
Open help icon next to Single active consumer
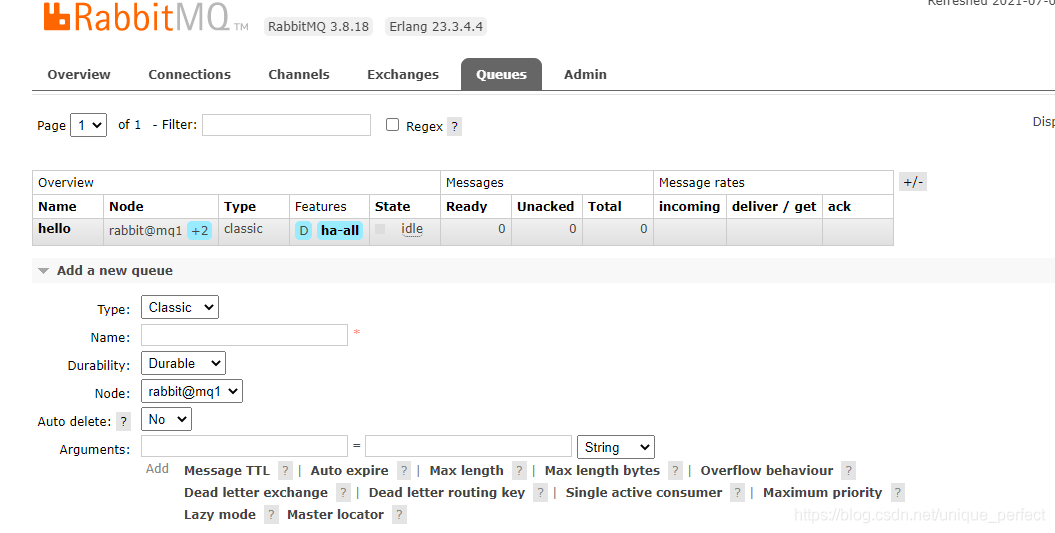[737, 493]
